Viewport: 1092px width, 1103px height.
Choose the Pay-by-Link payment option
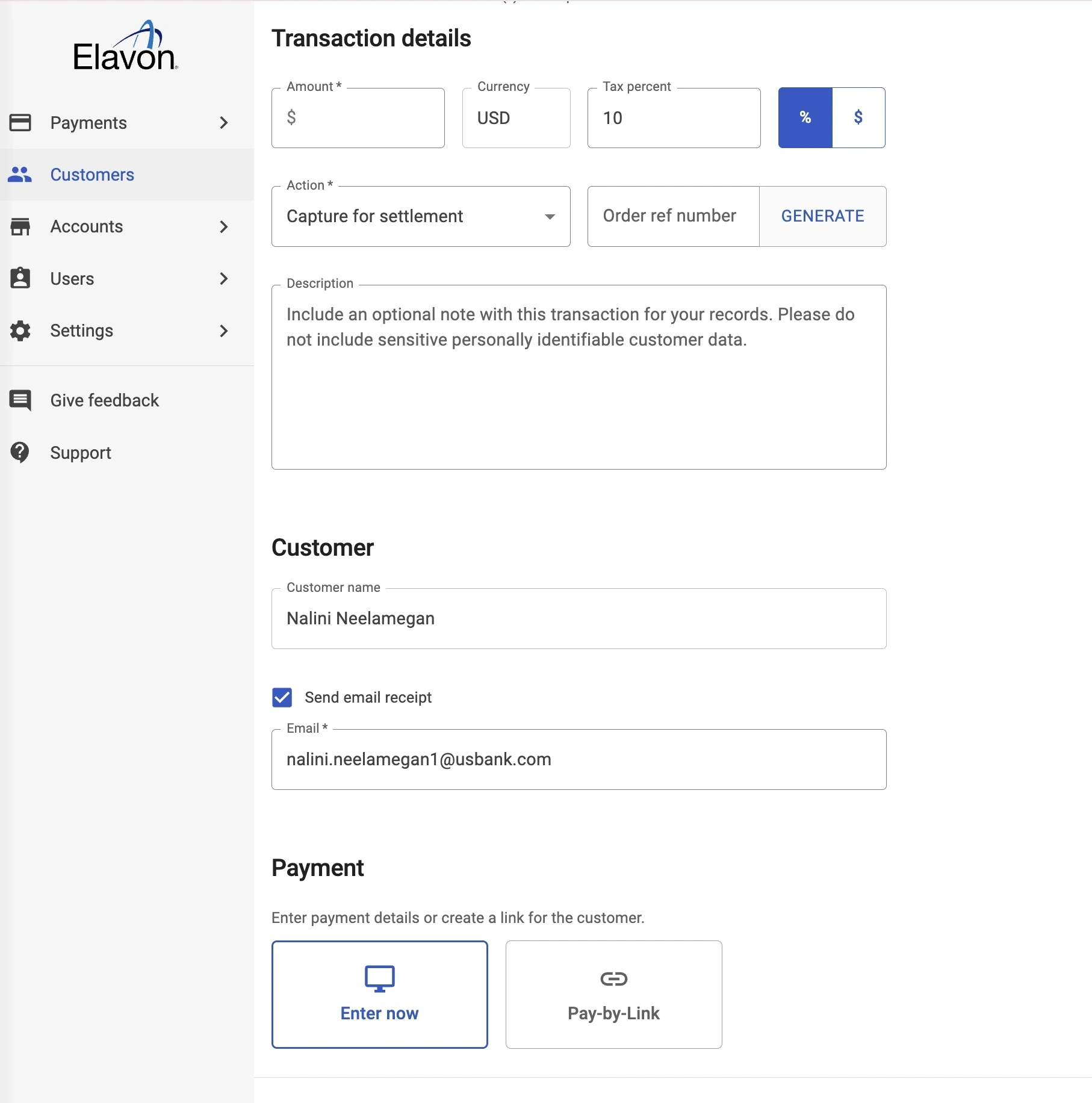coord(613,995)
